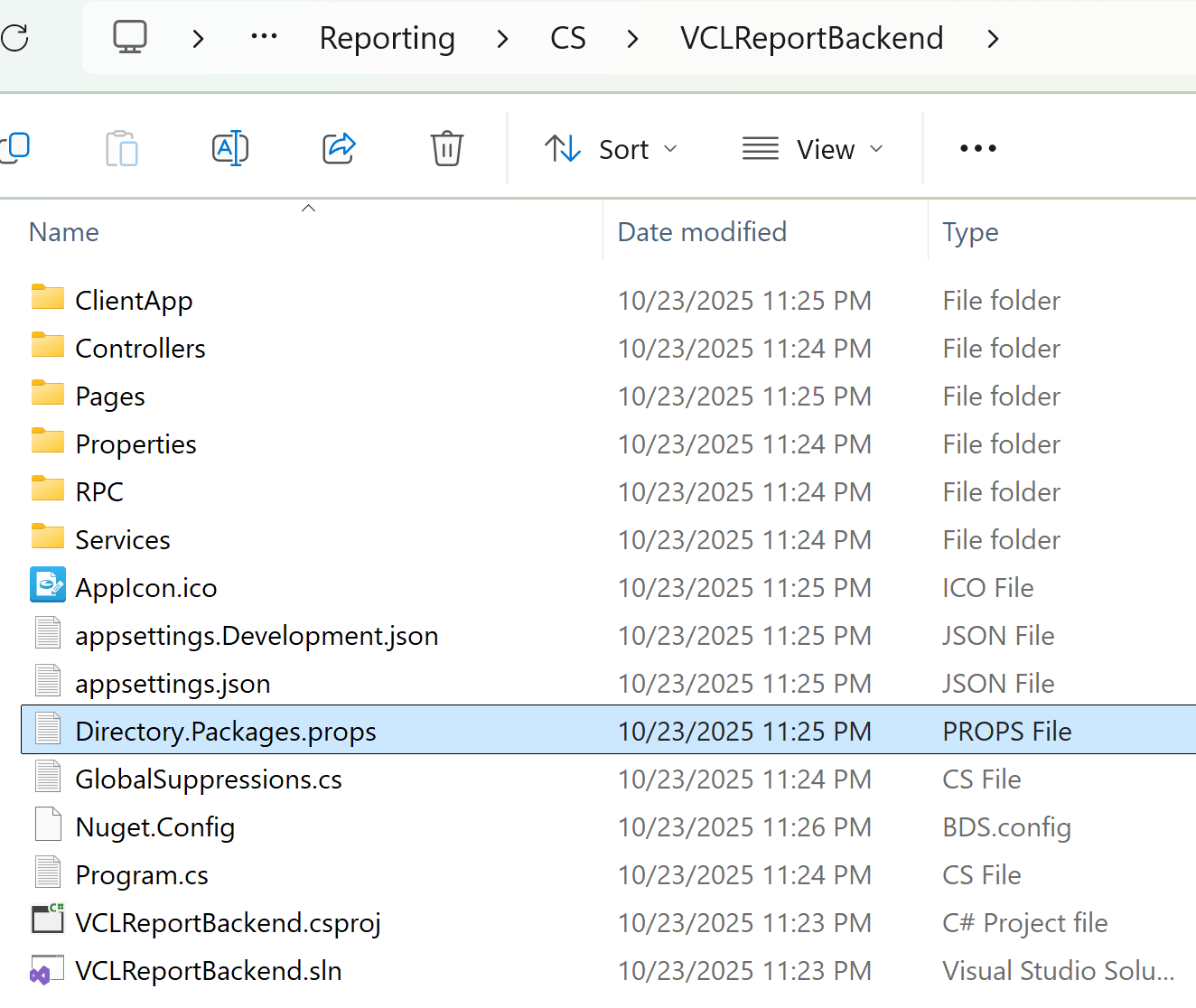Click the Delete icon in the toolbar
Screen dimensions: 1196x1008
[x=446, y=148]
